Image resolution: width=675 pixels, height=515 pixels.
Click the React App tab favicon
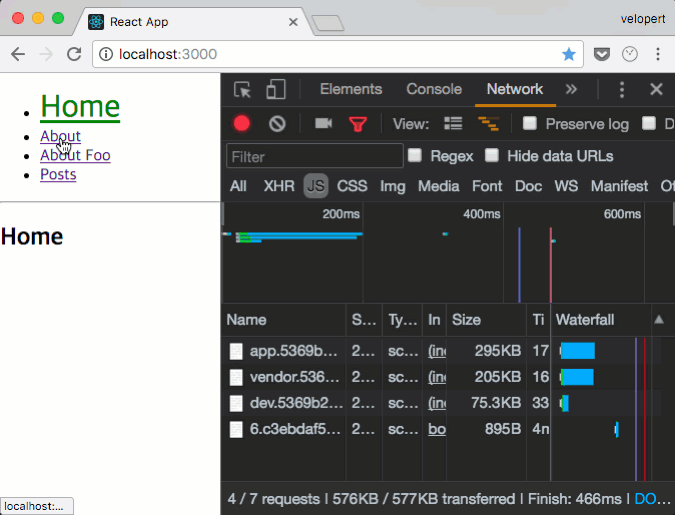(x=96, y=22)
